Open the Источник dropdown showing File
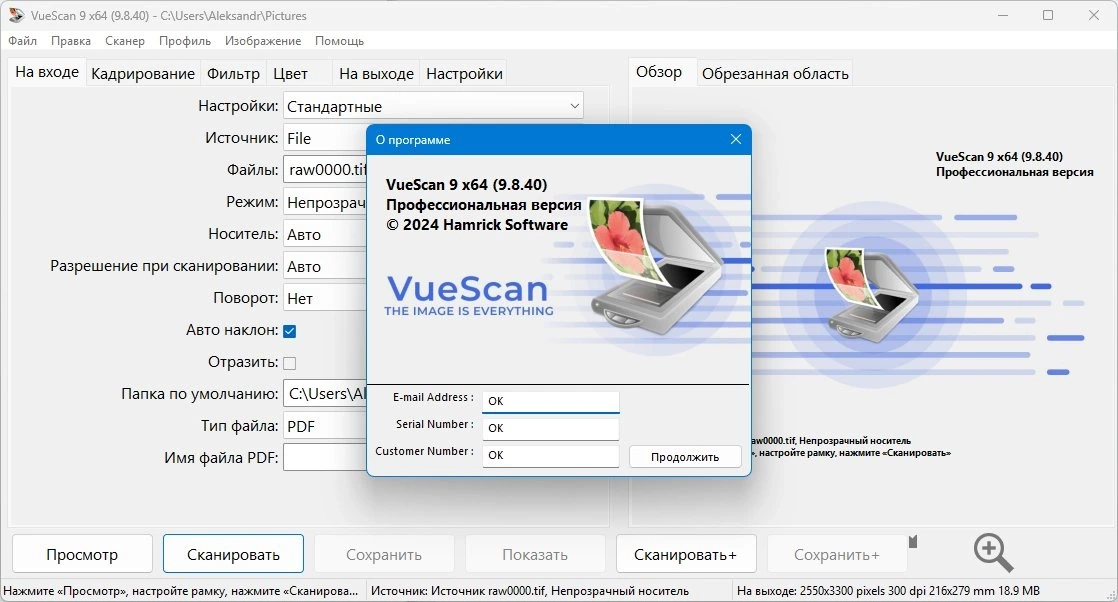 click(x=325, y=138)
